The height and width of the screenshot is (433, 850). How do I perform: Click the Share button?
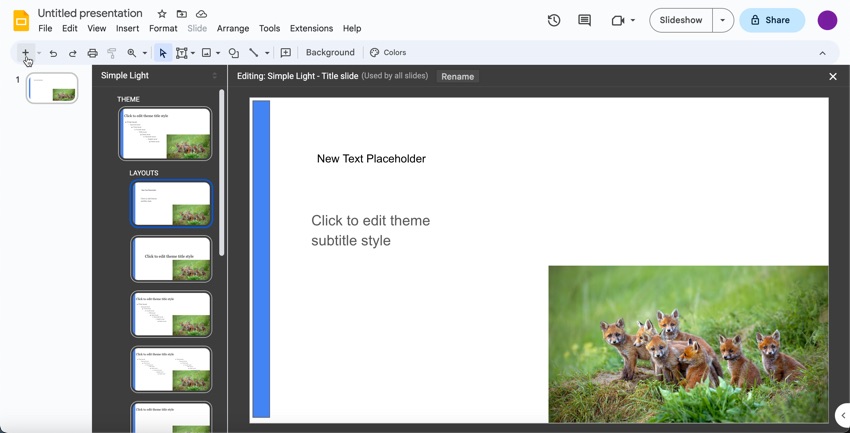(772, 20)
